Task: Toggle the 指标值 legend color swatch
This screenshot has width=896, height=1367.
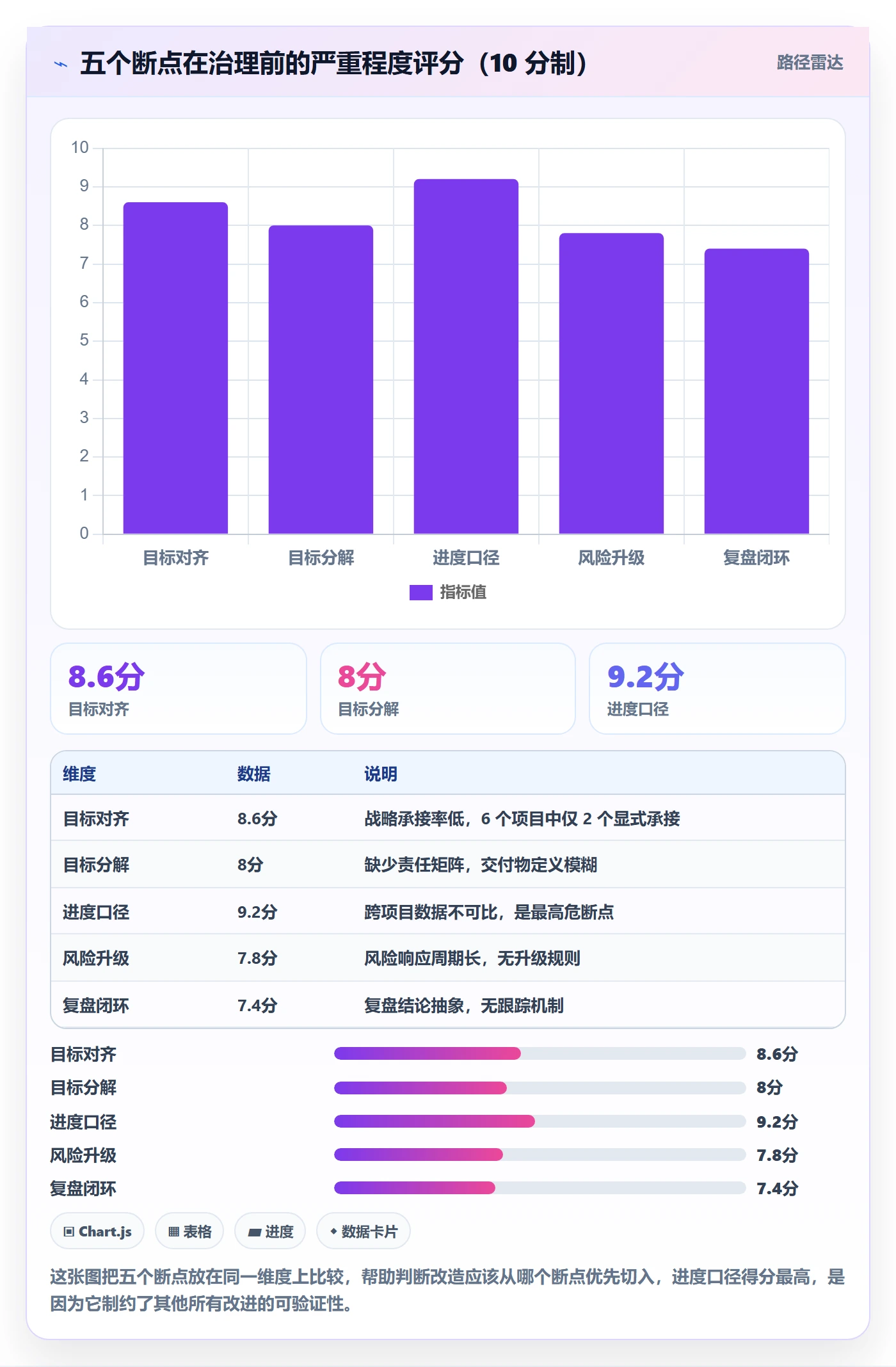Action: [x=421, y=593]
